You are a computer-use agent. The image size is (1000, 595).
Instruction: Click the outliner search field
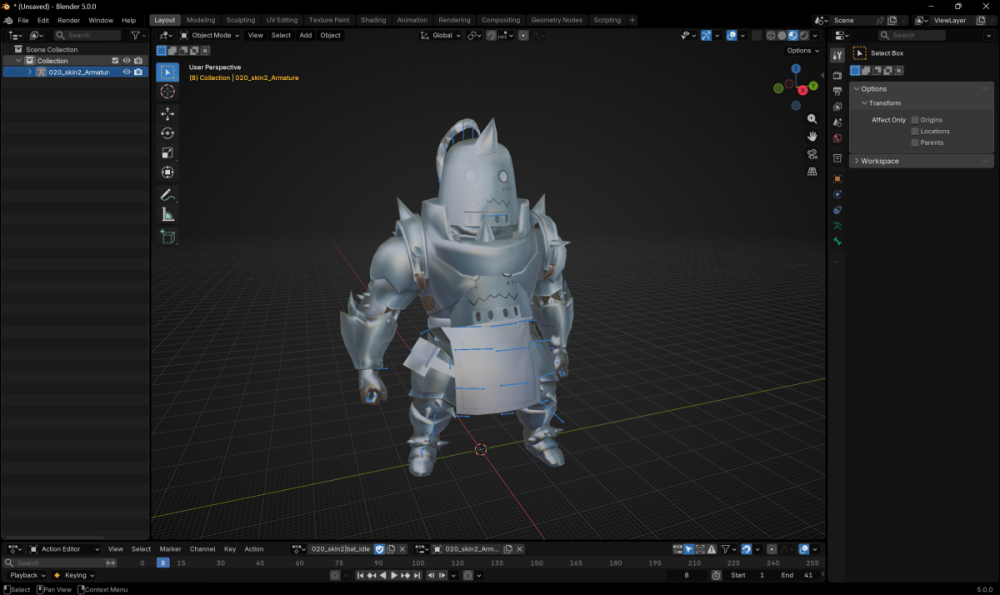pyautogui.click(x=88, y=36)
